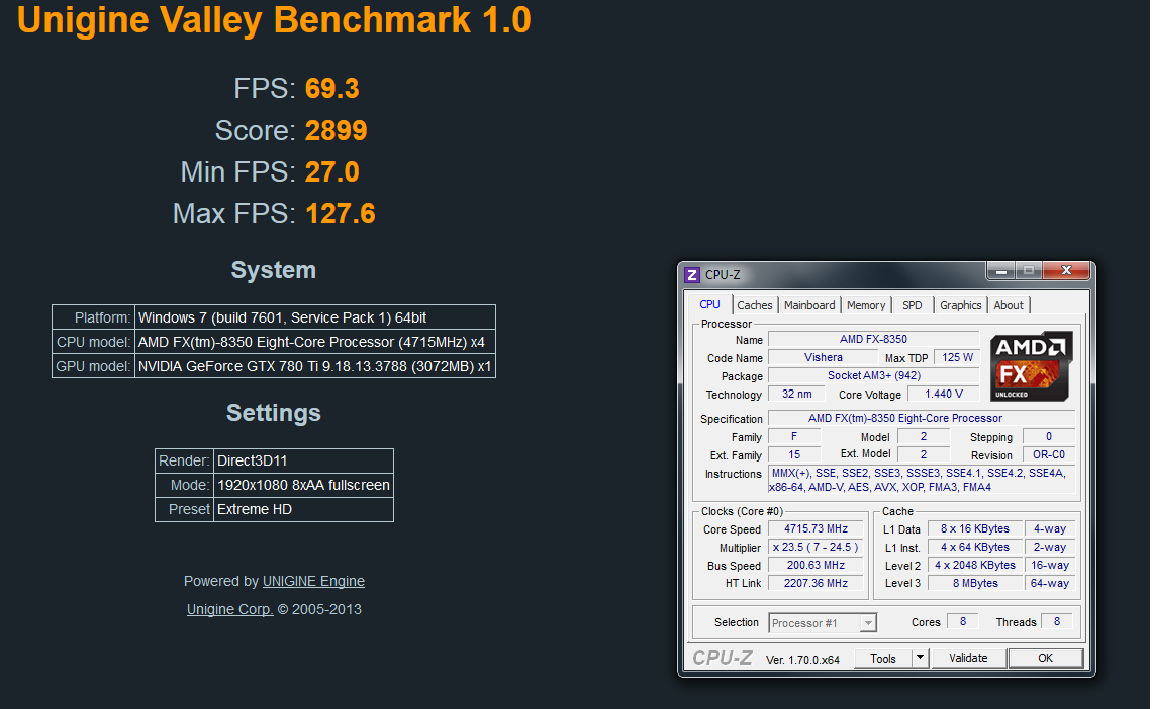Image resolution: width=1152 pixels, height=709 pixels.
Task: Follow the UNIGINE Engine link
Action: pos(314,581)
